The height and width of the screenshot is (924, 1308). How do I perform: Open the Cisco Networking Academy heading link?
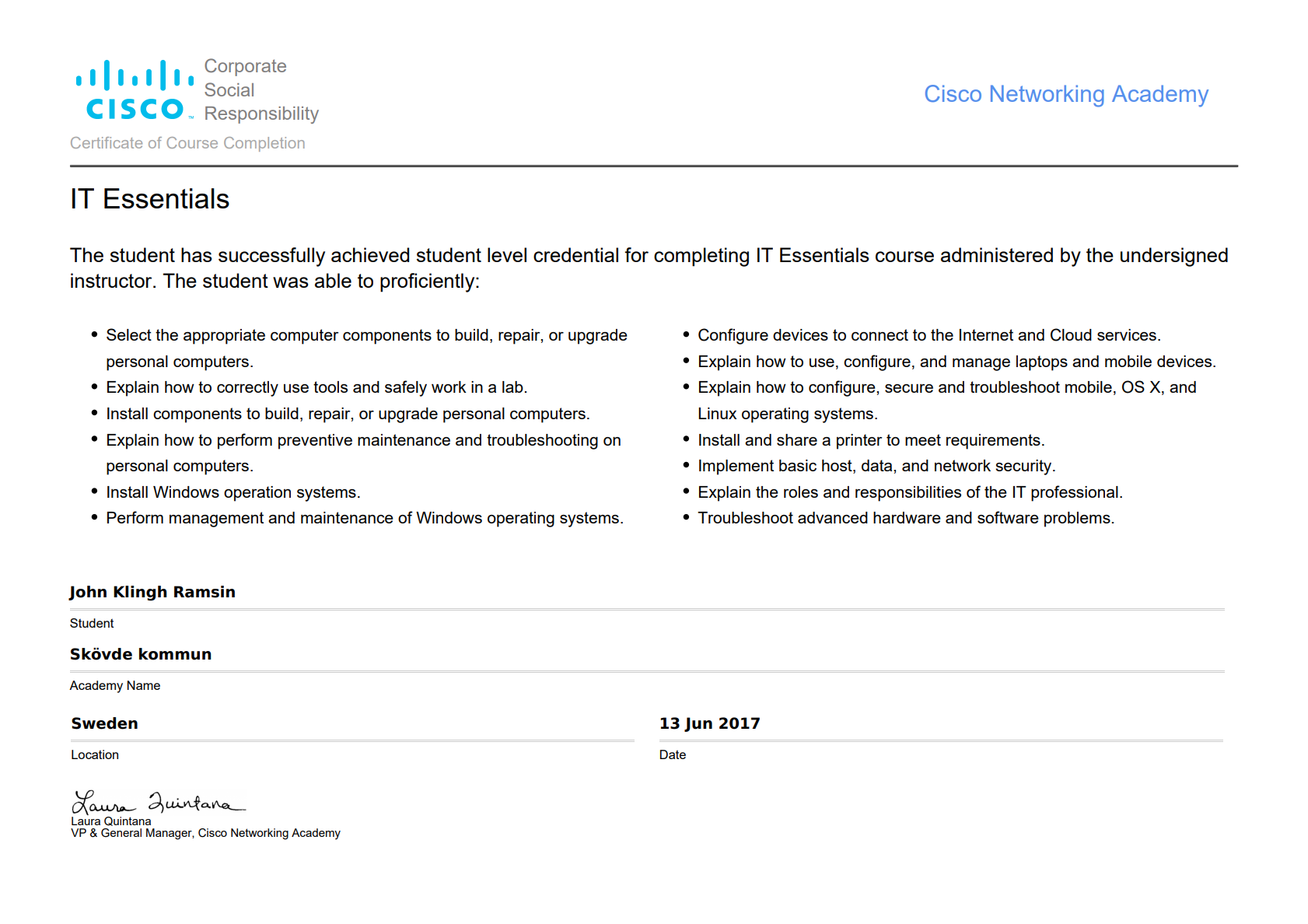[x=1065, y=94]
